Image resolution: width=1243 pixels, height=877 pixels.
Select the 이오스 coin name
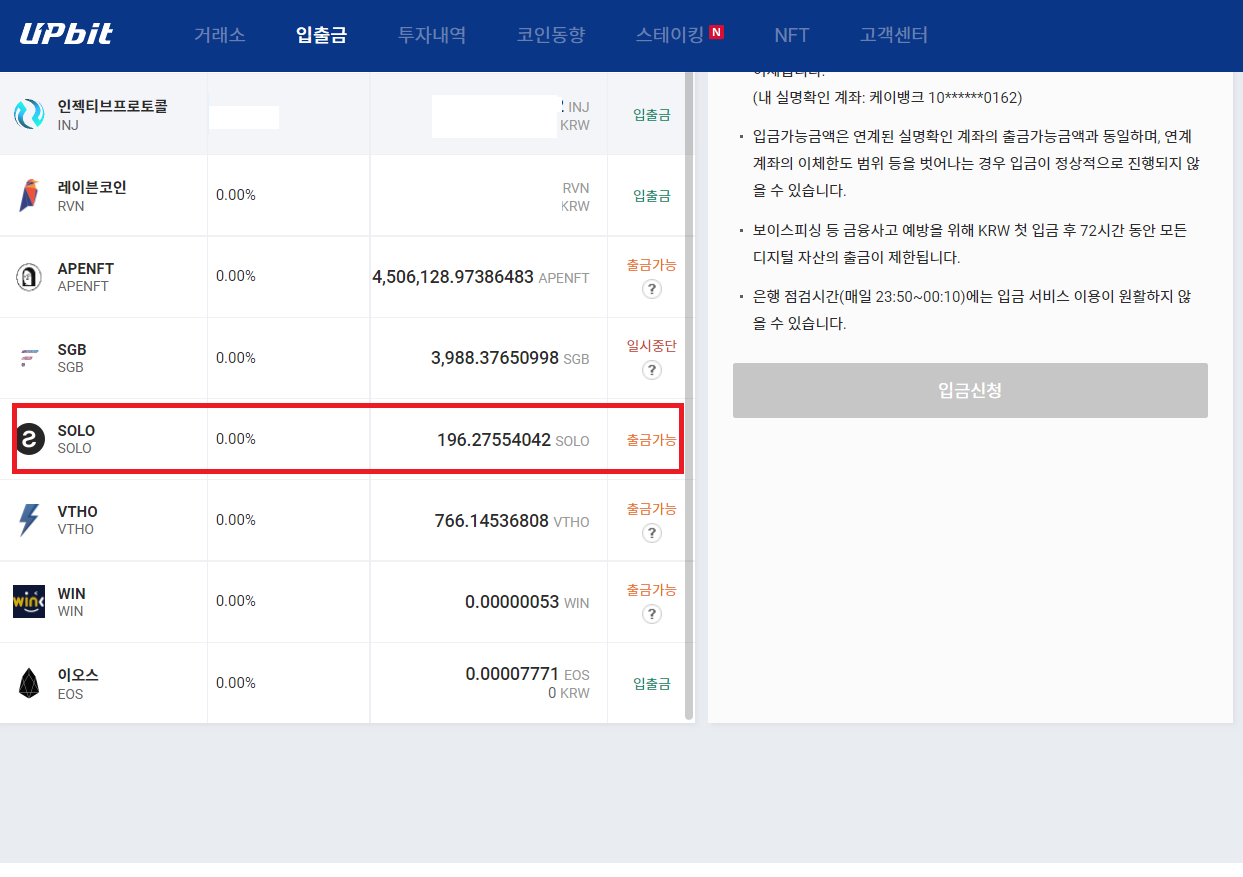[x=78, y=675]
